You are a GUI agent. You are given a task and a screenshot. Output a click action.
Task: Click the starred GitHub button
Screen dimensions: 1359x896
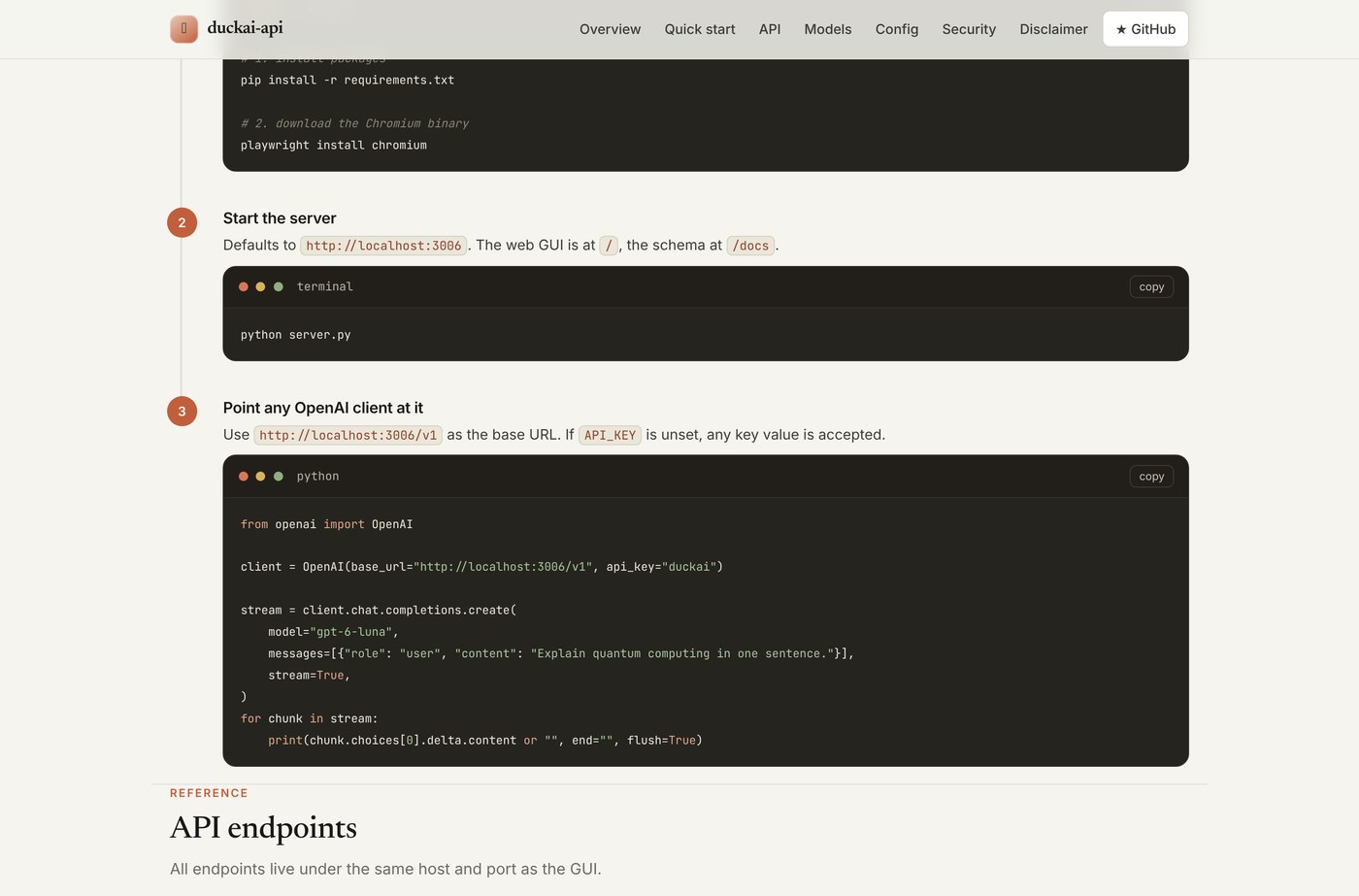pyautogui.click(x=1145, y=29)
